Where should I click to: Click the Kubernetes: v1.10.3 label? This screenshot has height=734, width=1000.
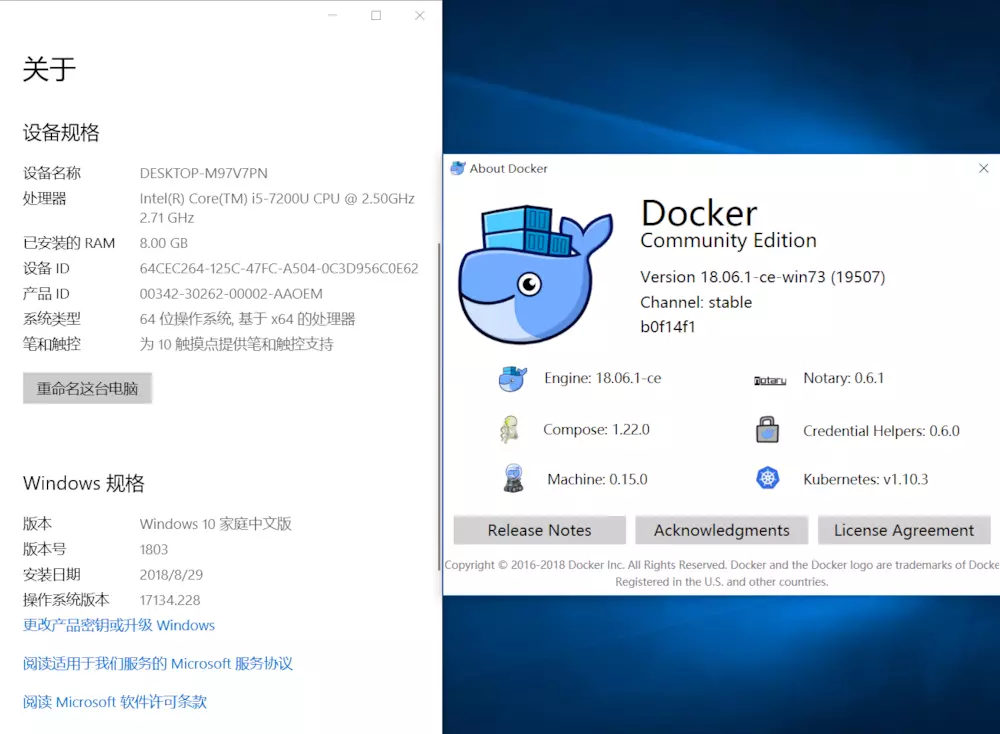click(865, 480)
